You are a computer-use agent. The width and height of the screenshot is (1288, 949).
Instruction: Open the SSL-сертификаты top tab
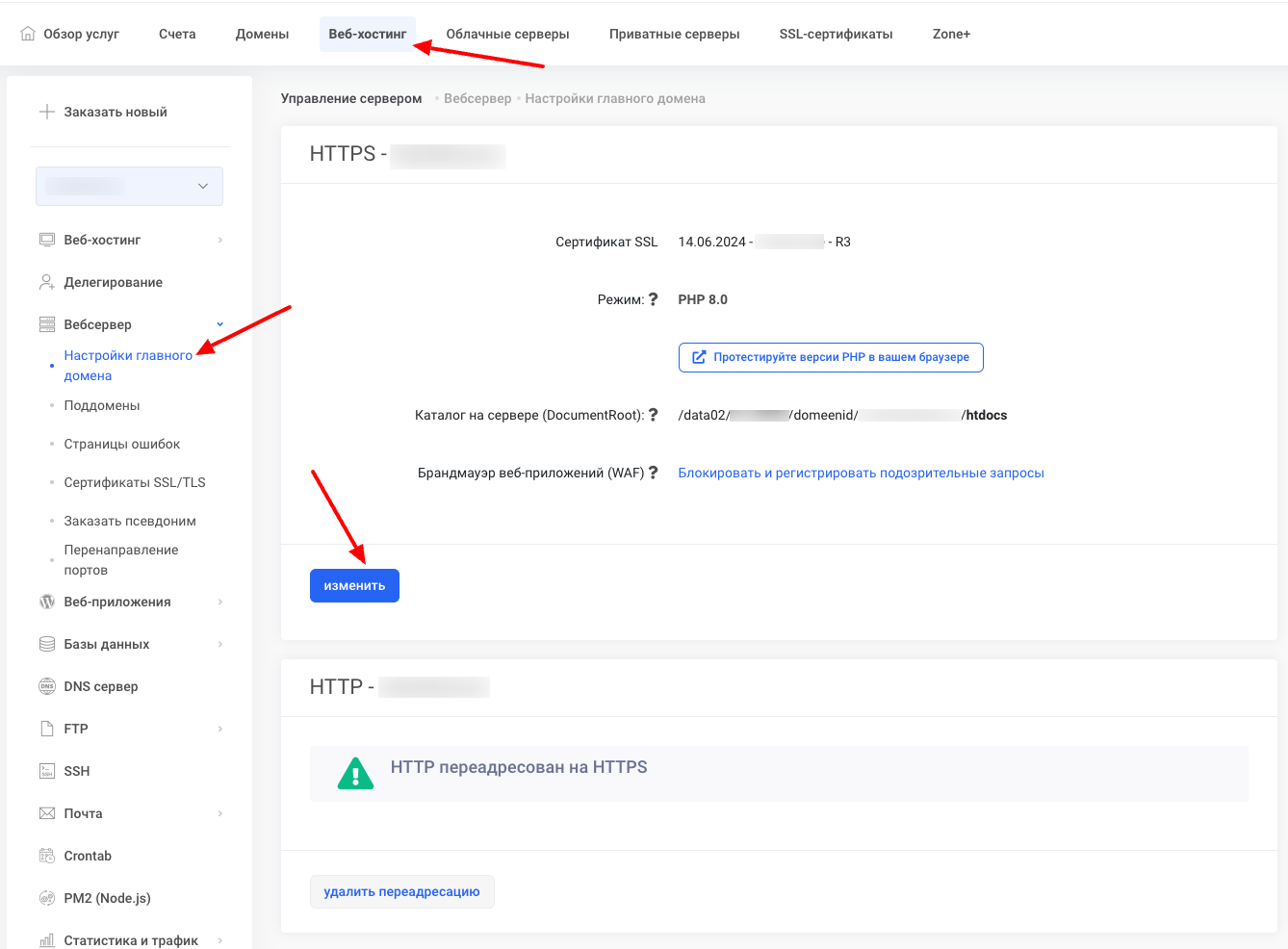pos(836,34)
